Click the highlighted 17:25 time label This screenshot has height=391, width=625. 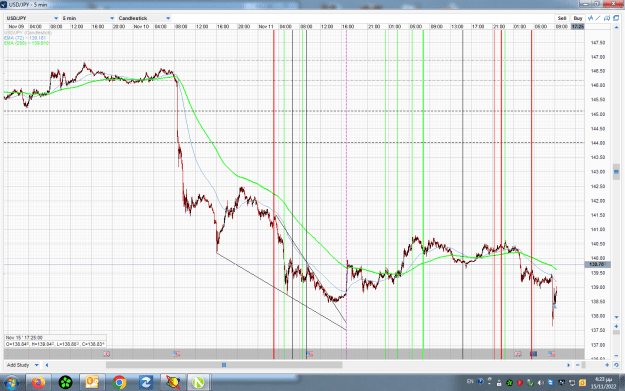tap(578, 27)
